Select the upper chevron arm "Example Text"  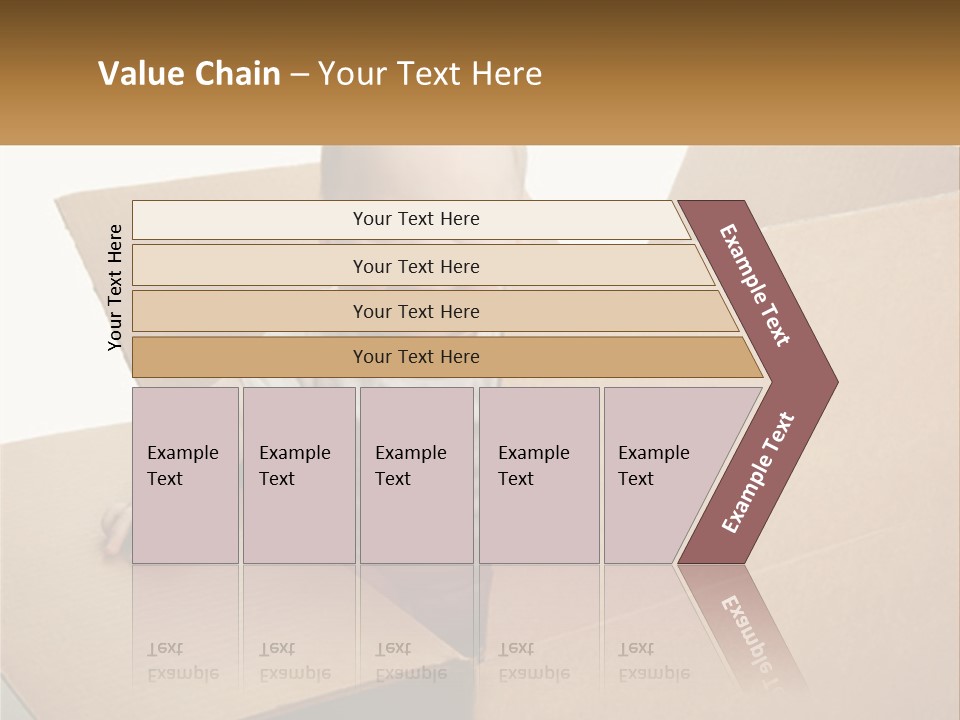point(754,285)
